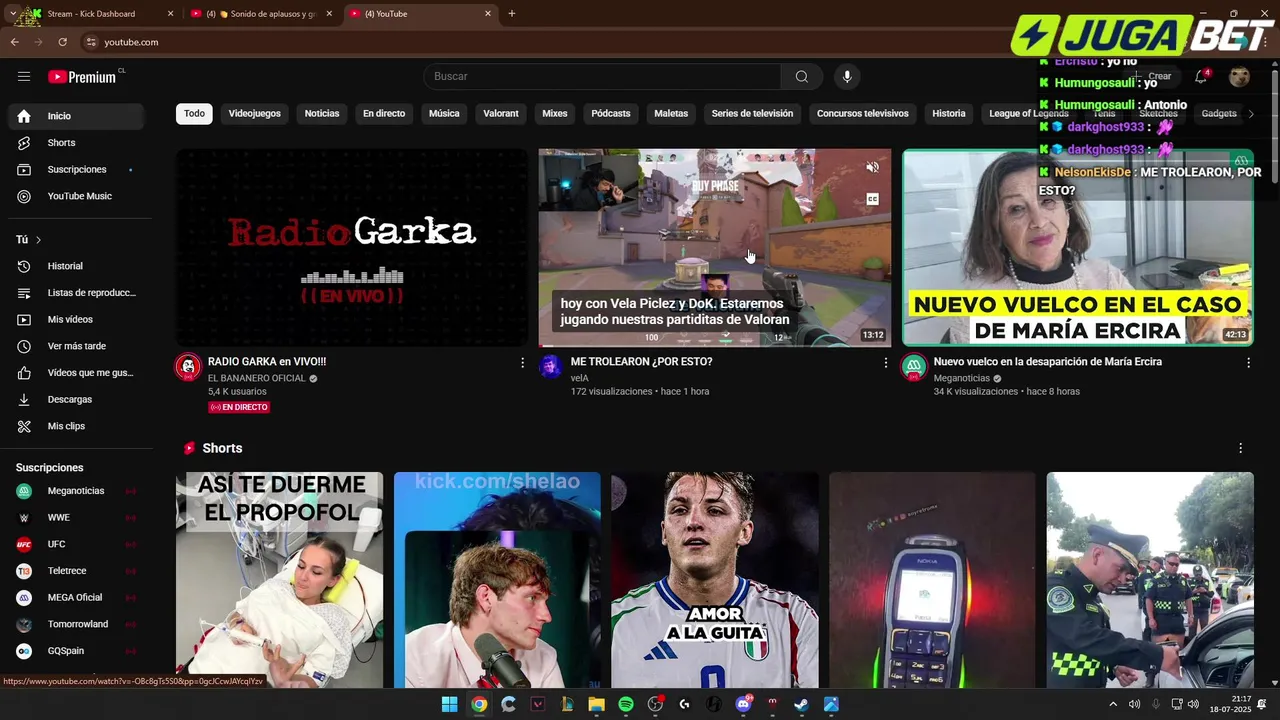
Task: Open the RadioGarka live stream thumbnail
Action: (x=352, y=248)
